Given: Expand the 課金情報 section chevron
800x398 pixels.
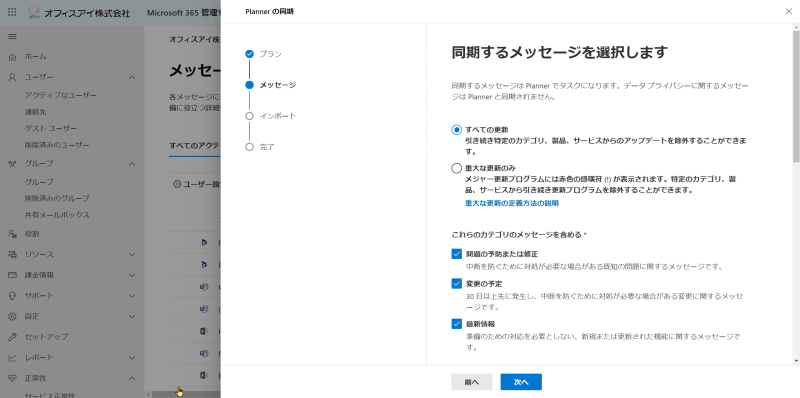Looking at the screenshot, I should (x=132, y=275).
